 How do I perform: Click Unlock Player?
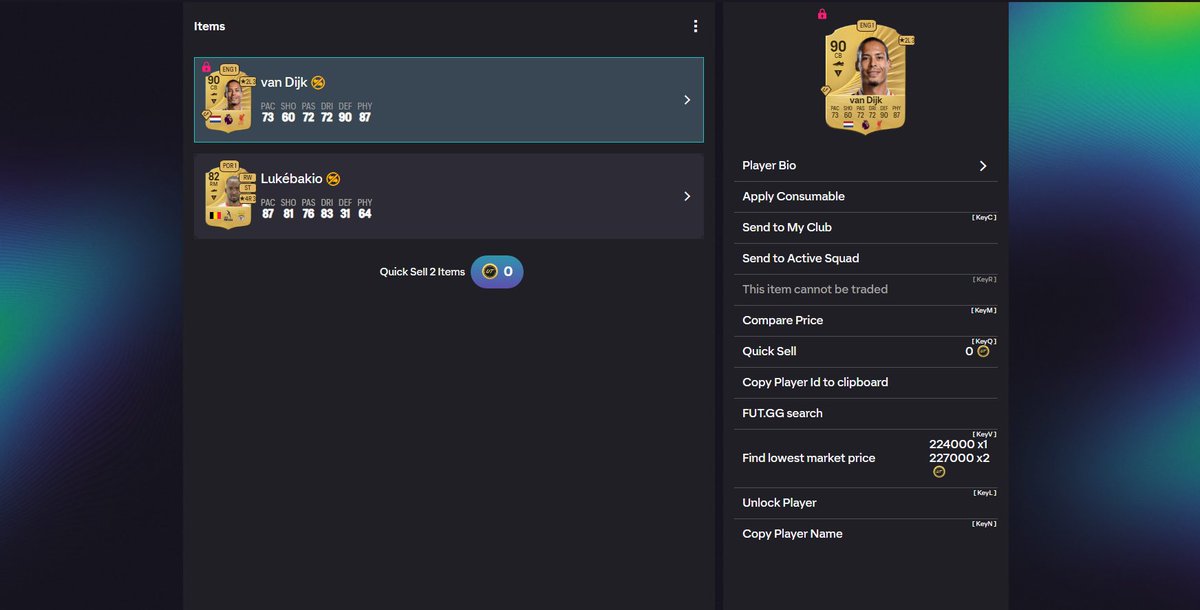tap(864, 502)
